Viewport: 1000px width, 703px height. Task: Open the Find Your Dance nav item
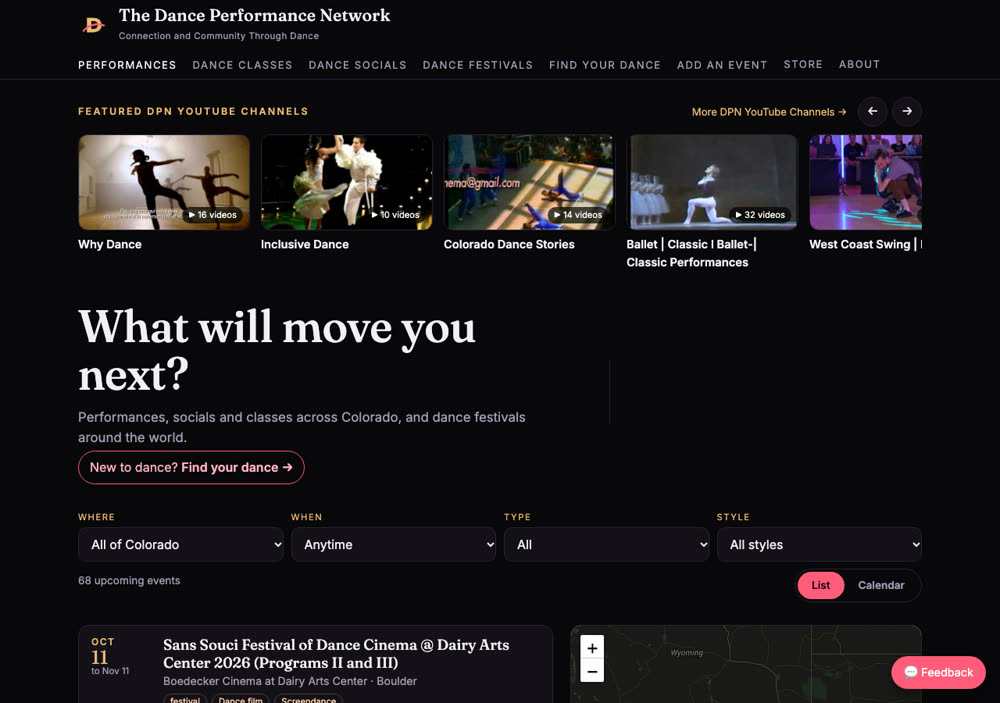click(x=605, y=65)
